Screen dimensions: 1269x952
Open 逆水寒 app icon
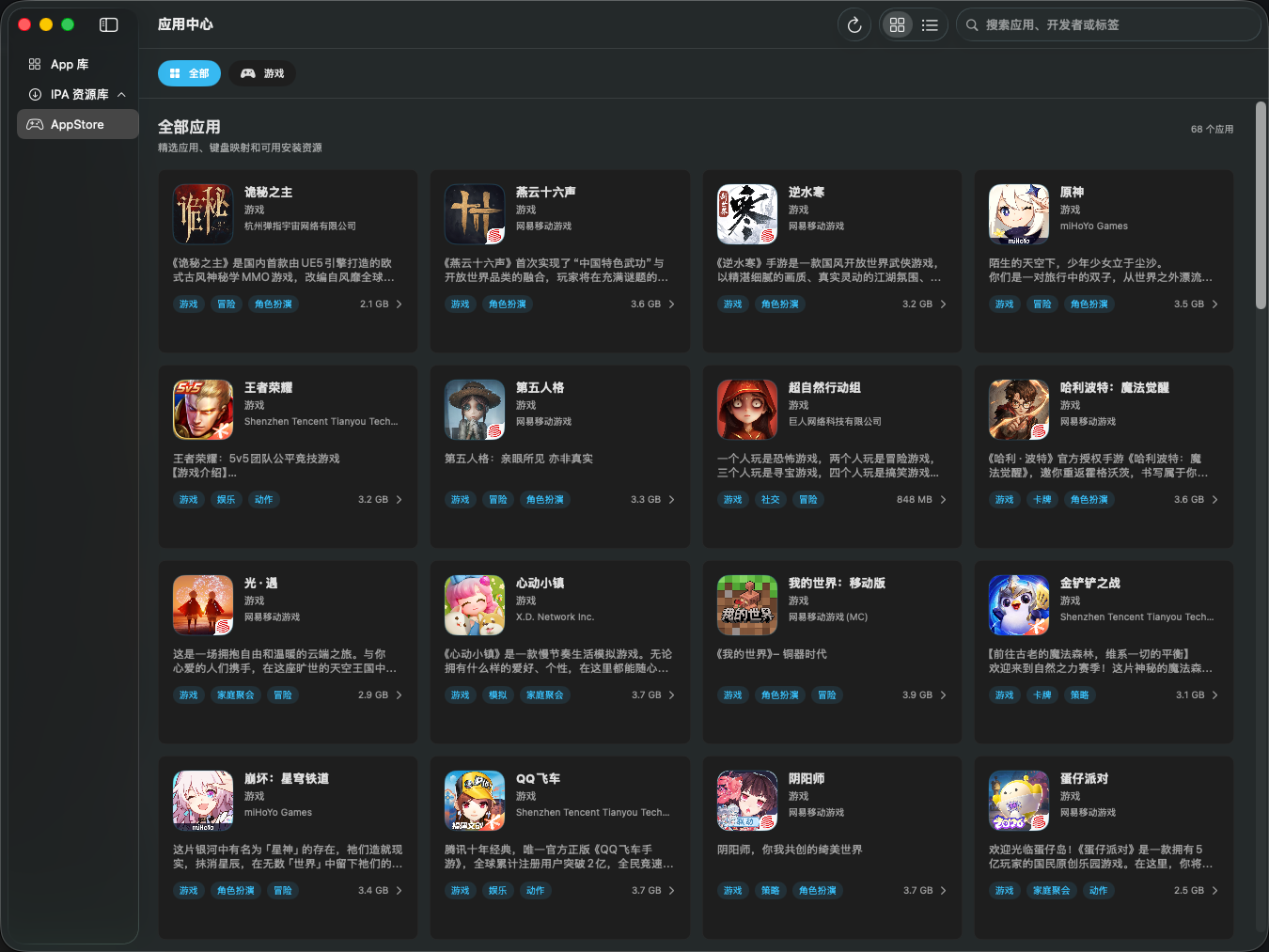(747, 214)
